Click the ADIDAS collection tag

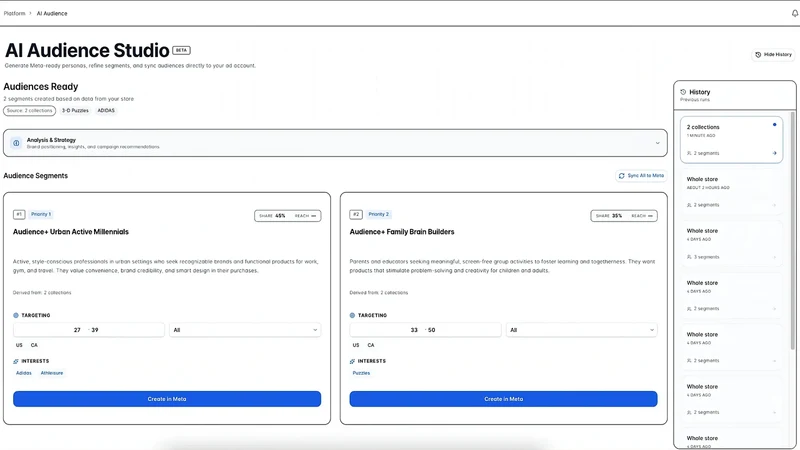(x=106, y=111)
